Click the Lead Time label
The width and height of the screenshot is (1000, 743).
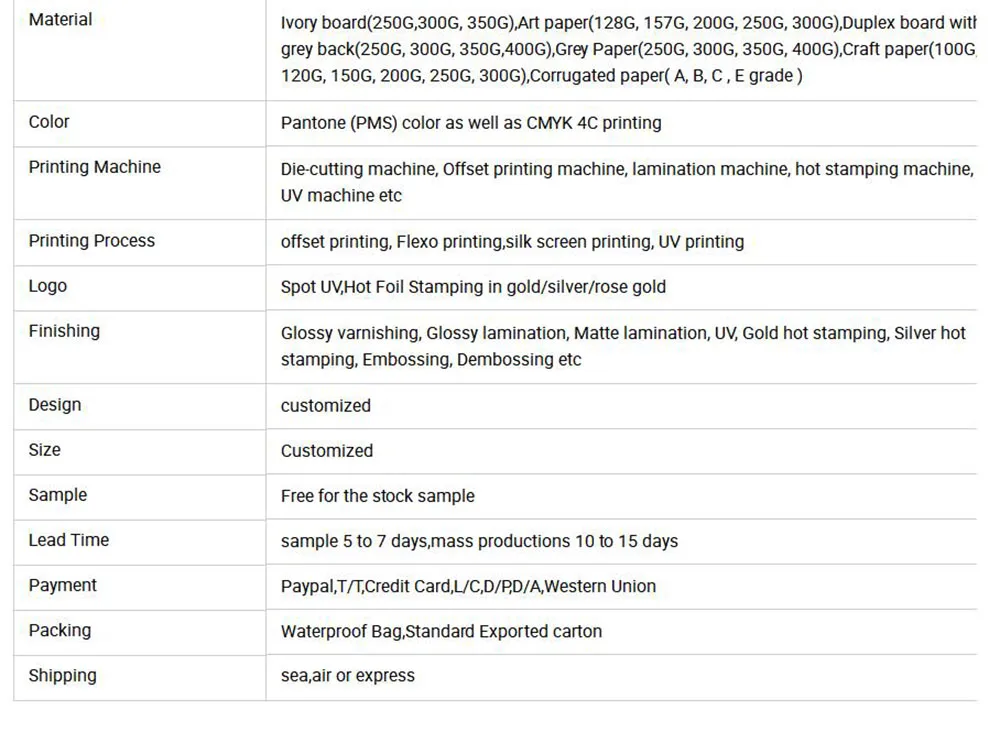(68, 540)
